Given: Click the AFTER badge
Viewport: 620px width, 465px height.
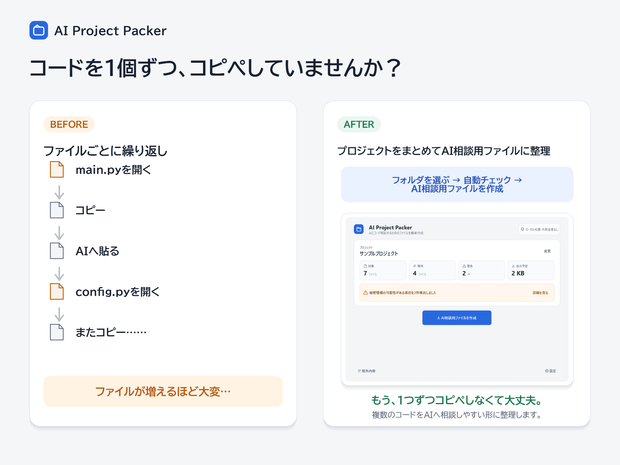Looking at the screenshot, I should click(359, 124).
